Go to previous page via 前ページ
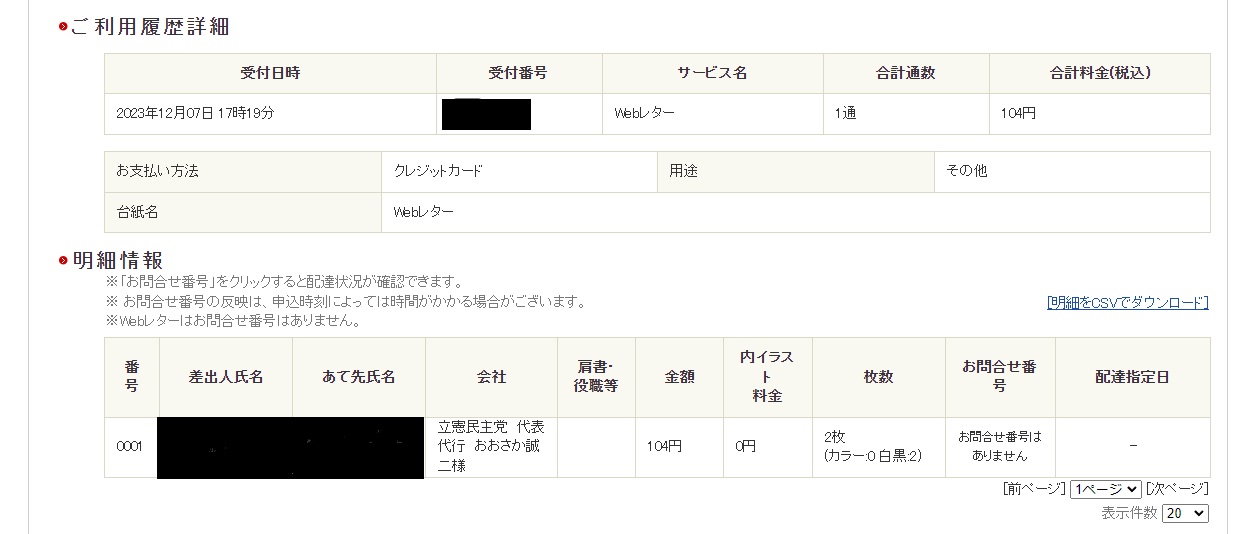This screenshot has height=534, width=1239. pos(1034,489)
